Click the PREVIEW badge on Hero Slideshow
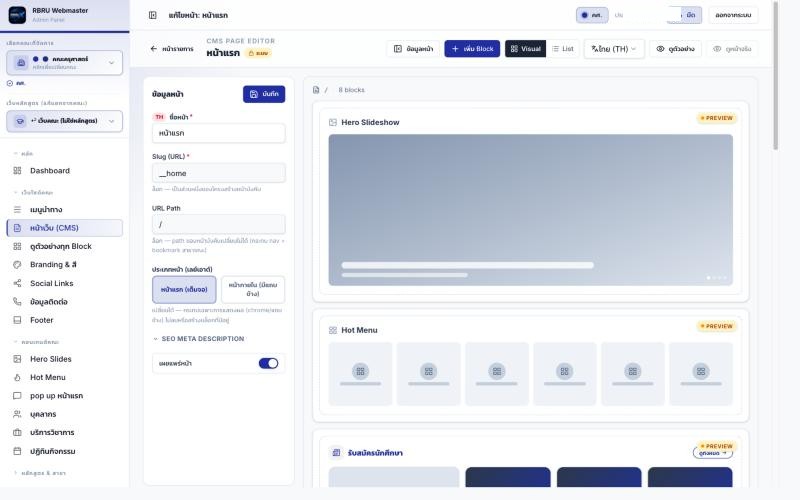The height and width of the screenshot is (500, 800). (717, 118)
